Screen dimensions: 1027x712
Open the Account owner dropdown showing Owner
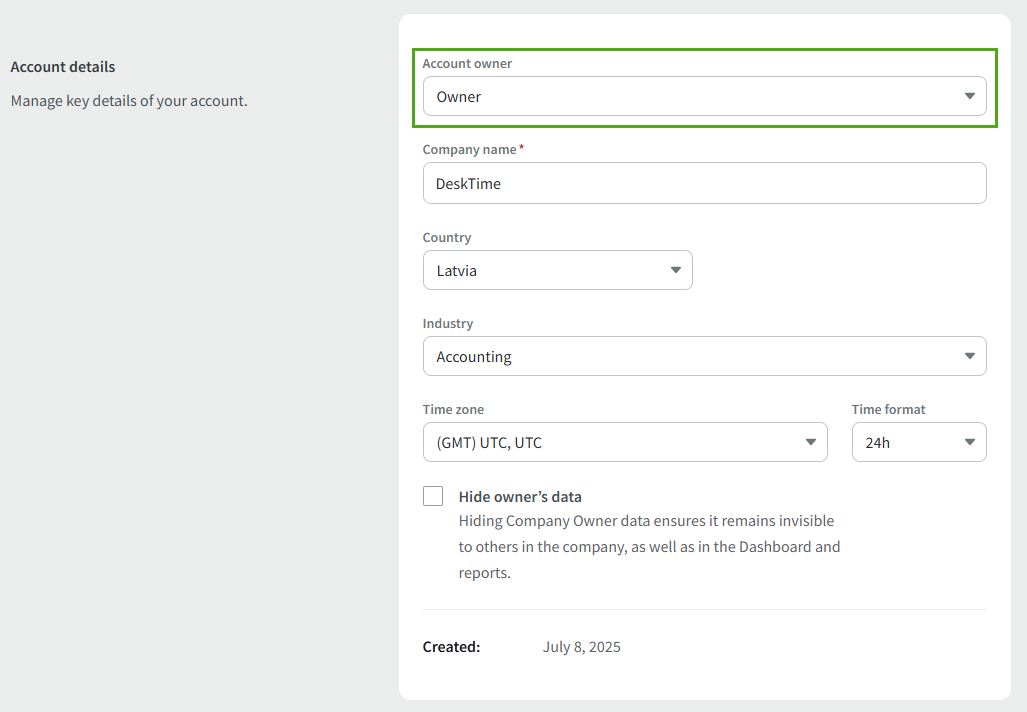coord(690,97)
